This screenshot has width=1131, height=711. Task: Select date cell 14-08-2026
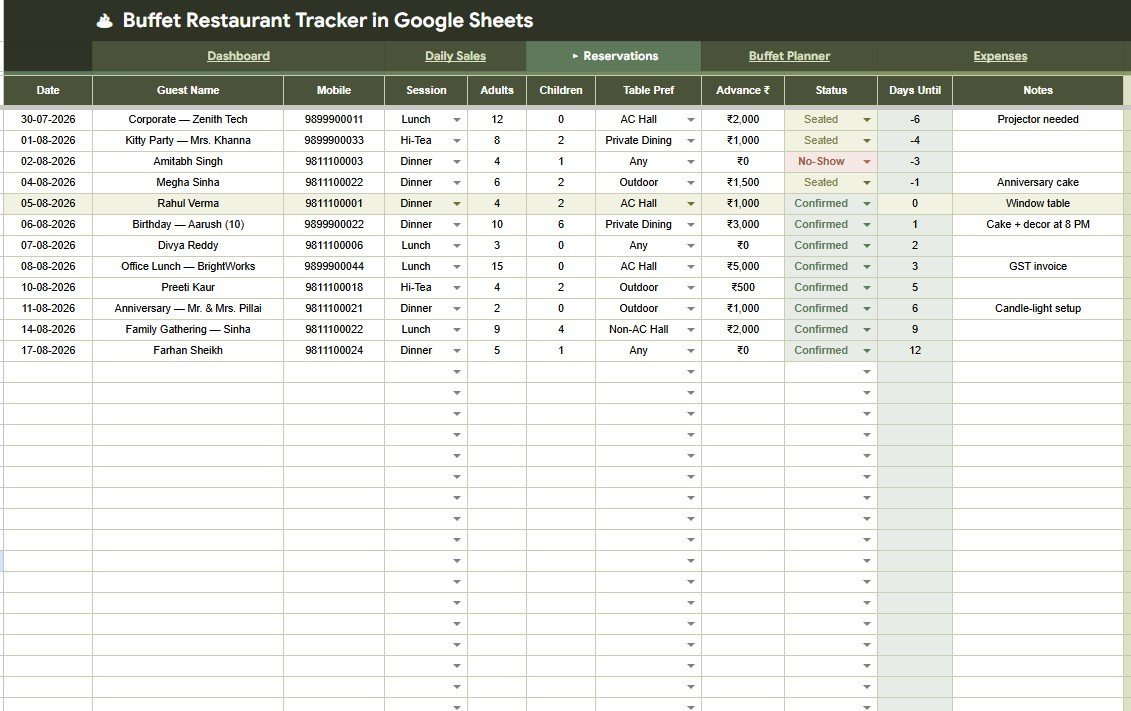point(48,330)
